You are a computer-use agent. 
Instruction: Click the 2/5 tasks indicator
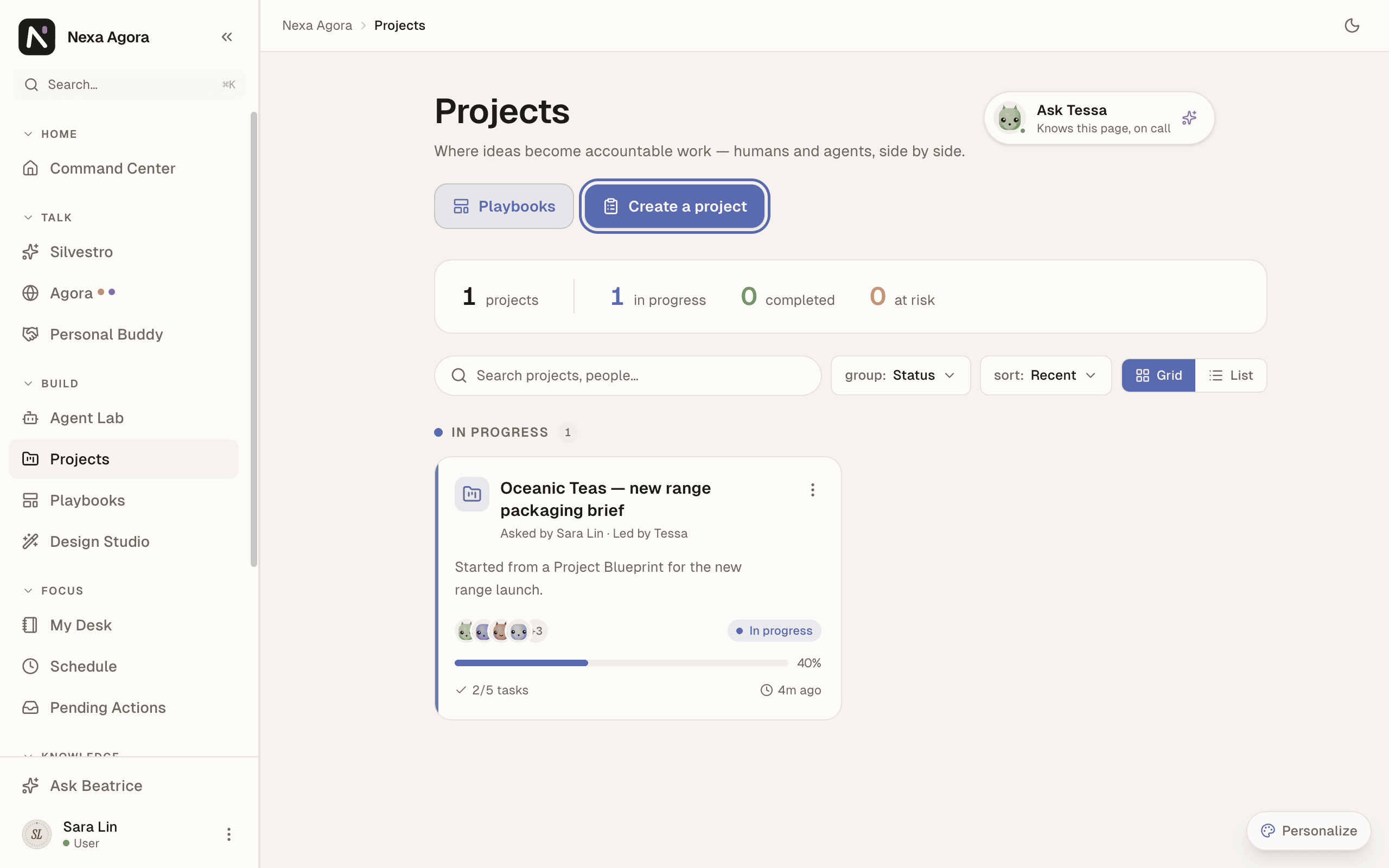pyautogui.click(x=492, y=690)
